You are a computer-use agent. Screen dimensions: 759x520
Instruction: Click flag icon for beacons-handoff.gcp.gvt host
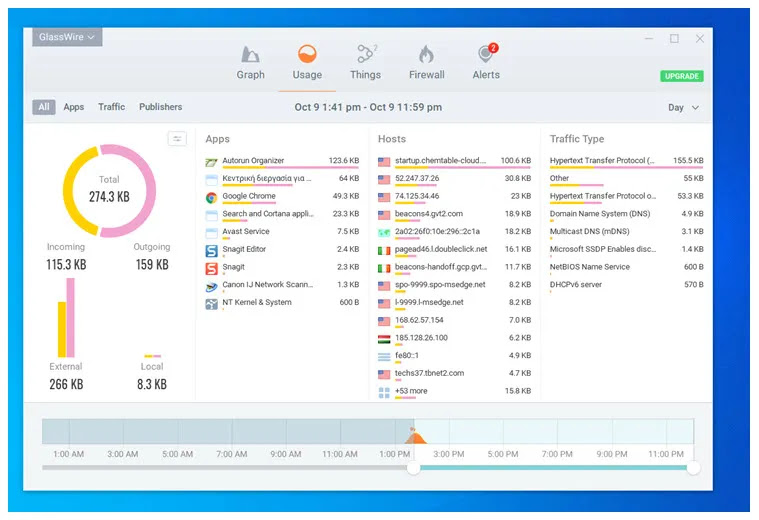(384, 268)
